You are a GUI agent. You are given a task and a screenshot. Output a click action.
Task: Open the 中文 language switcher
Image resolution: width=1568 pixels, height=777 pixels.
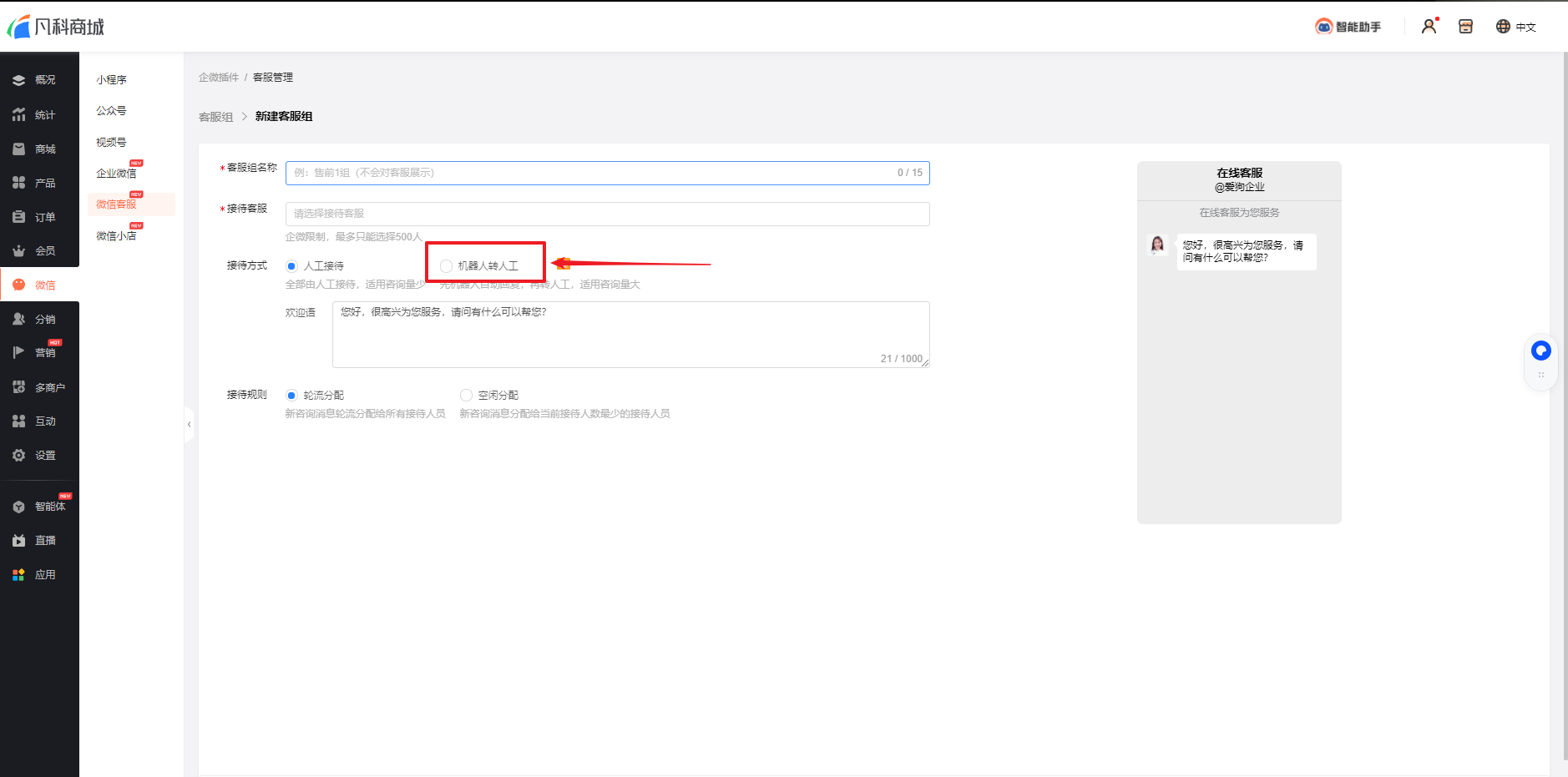(x=1515, y=27)
